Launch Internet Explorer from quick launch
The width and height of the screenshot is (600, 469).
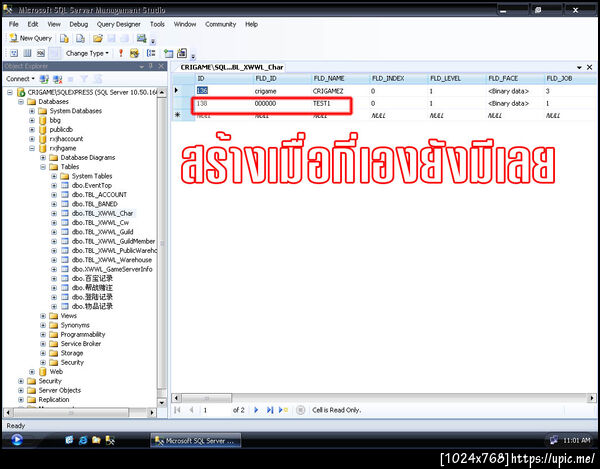[83, 440]
